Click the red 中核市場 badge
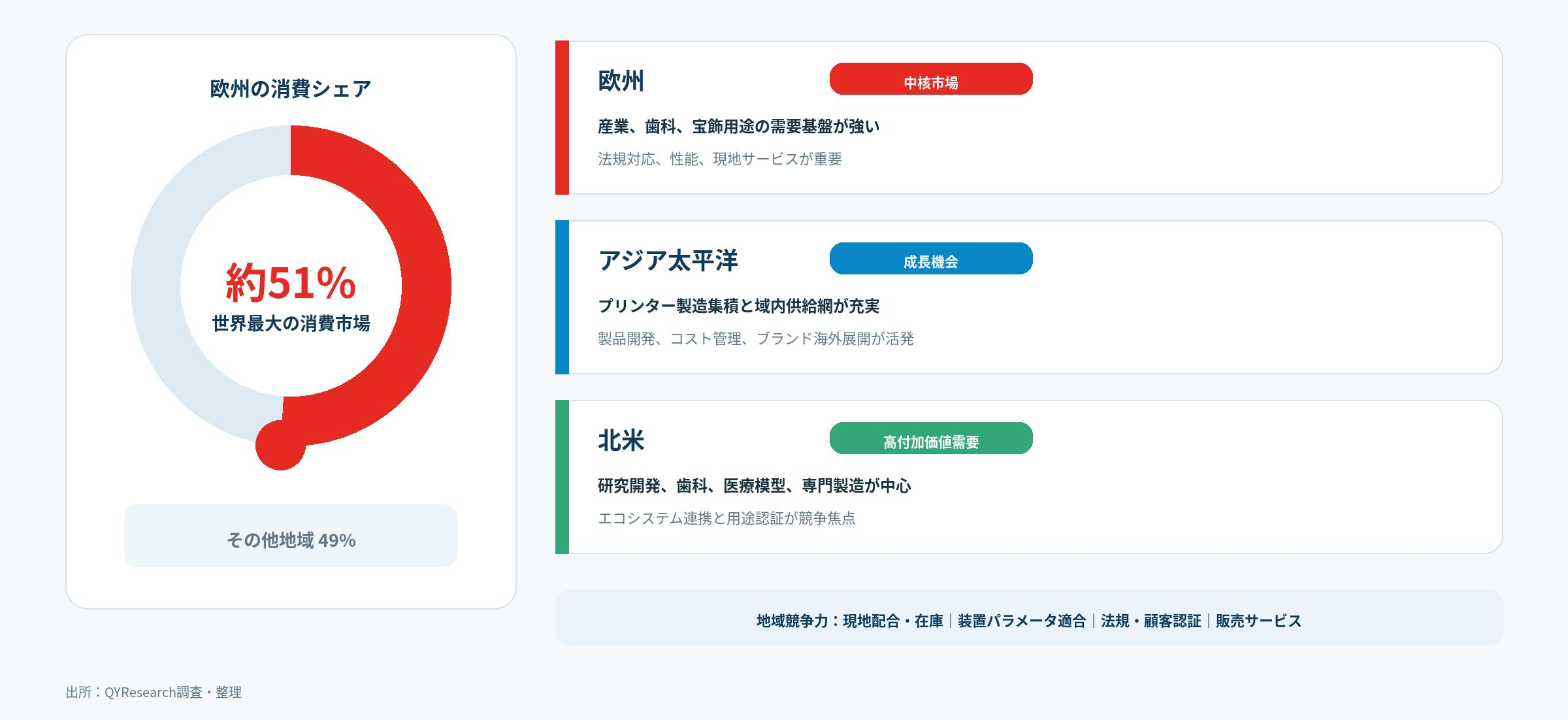The width and height of the screenshot is (1568, 720). click(931, 79)
